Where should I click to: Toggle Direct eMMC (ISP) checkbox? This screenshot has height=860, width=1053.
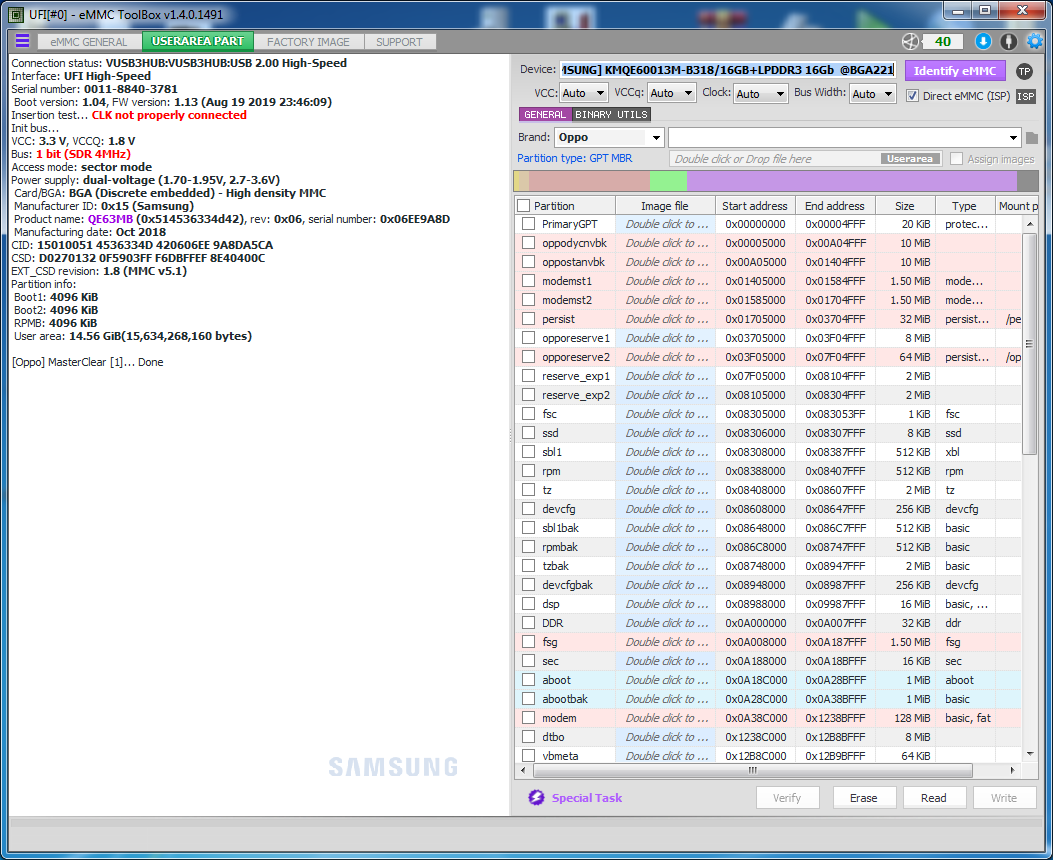point(912,95)
